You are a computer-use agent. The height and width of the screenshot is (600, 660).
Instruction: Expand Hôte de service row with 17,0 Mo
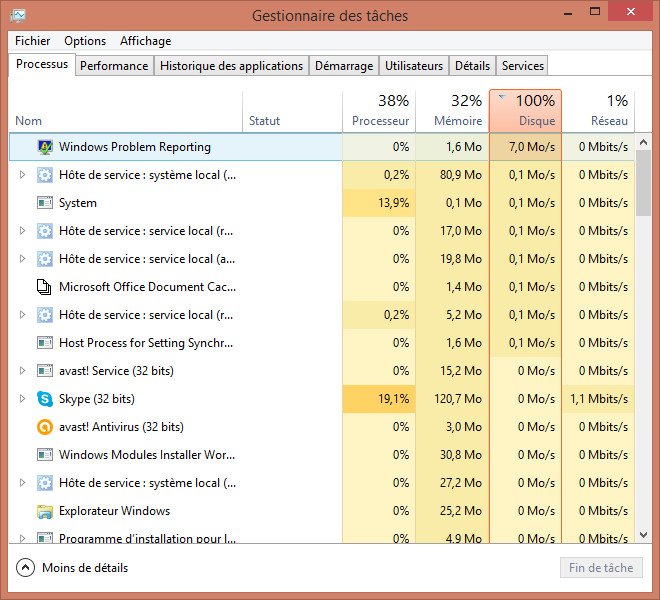(22, 231)
